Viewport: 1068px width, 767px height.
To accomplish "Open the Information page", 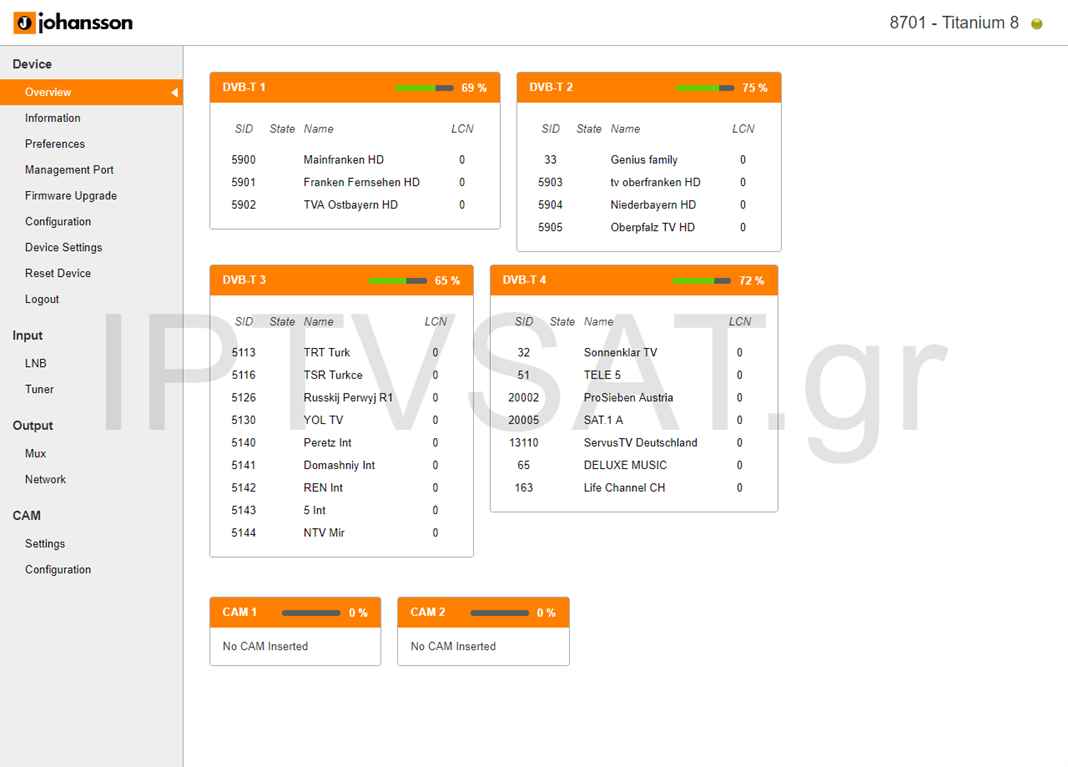I will click(x=53, y=118).
